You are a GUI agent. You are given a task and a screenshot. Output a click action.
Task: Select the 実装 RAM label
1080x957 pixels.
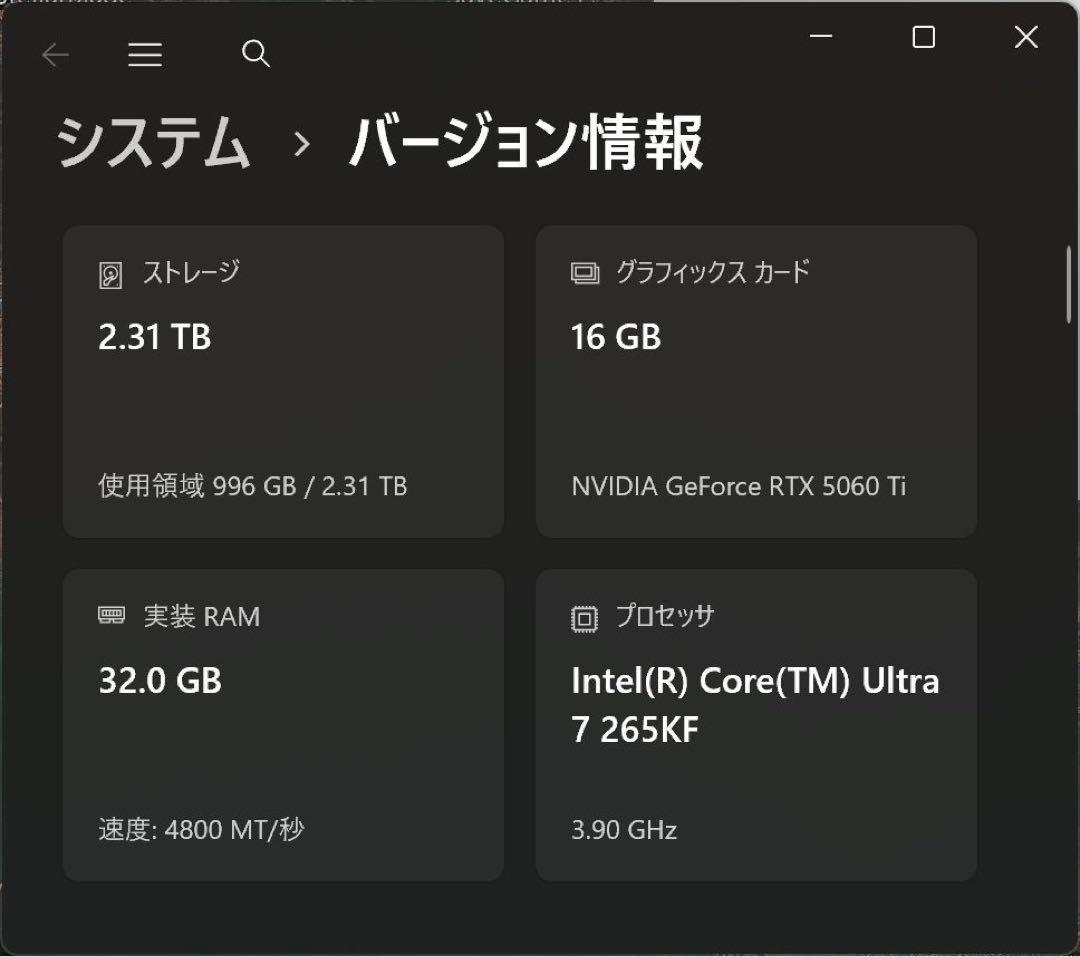(x=202, y=617)
